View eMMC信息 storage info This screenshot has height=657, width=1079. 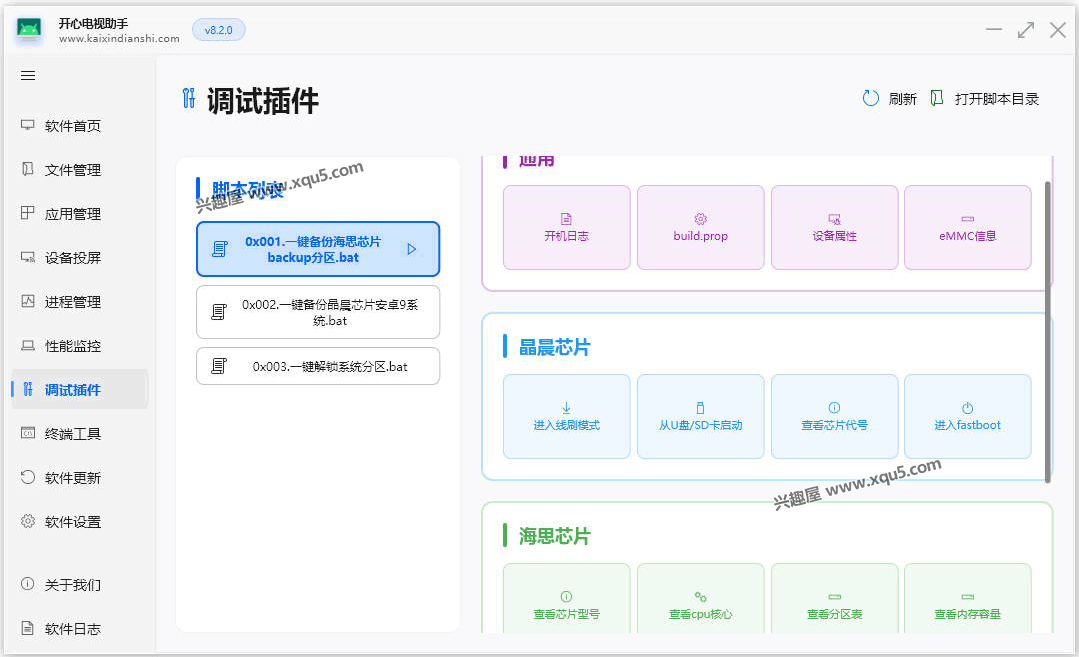[967, 227]
